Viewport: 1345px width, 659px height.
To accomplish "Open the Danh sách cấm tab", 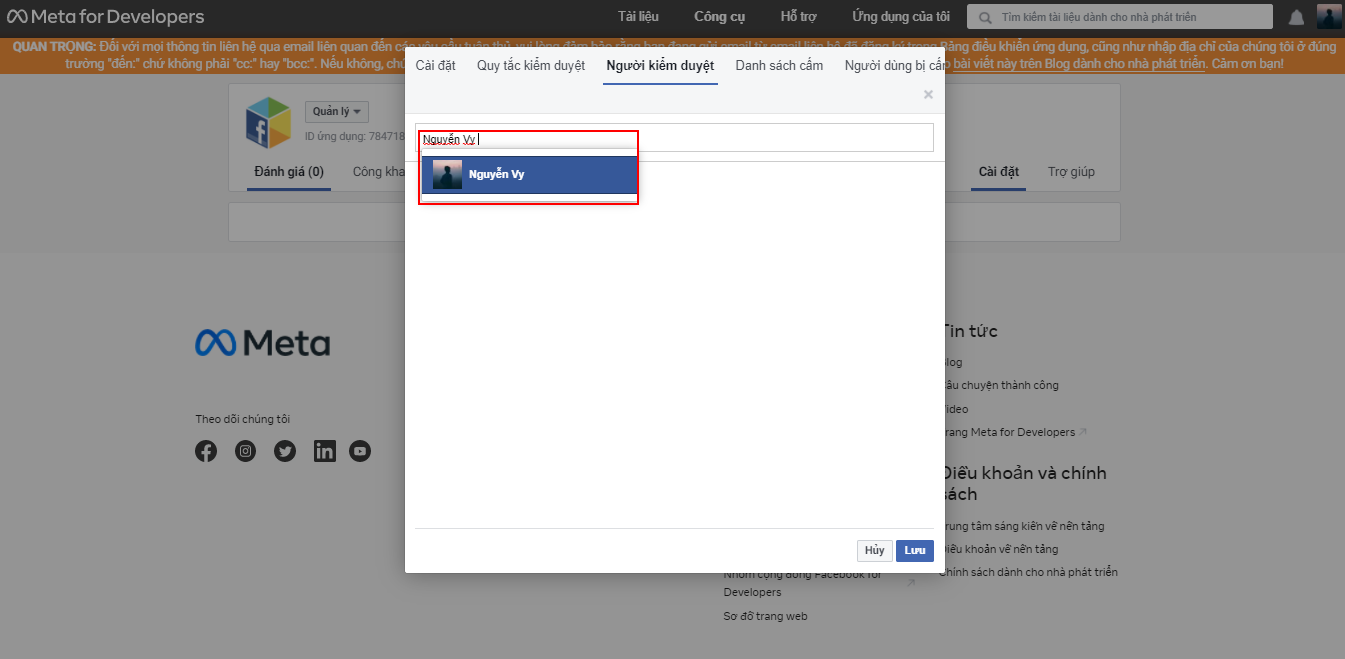I will 779,66.
